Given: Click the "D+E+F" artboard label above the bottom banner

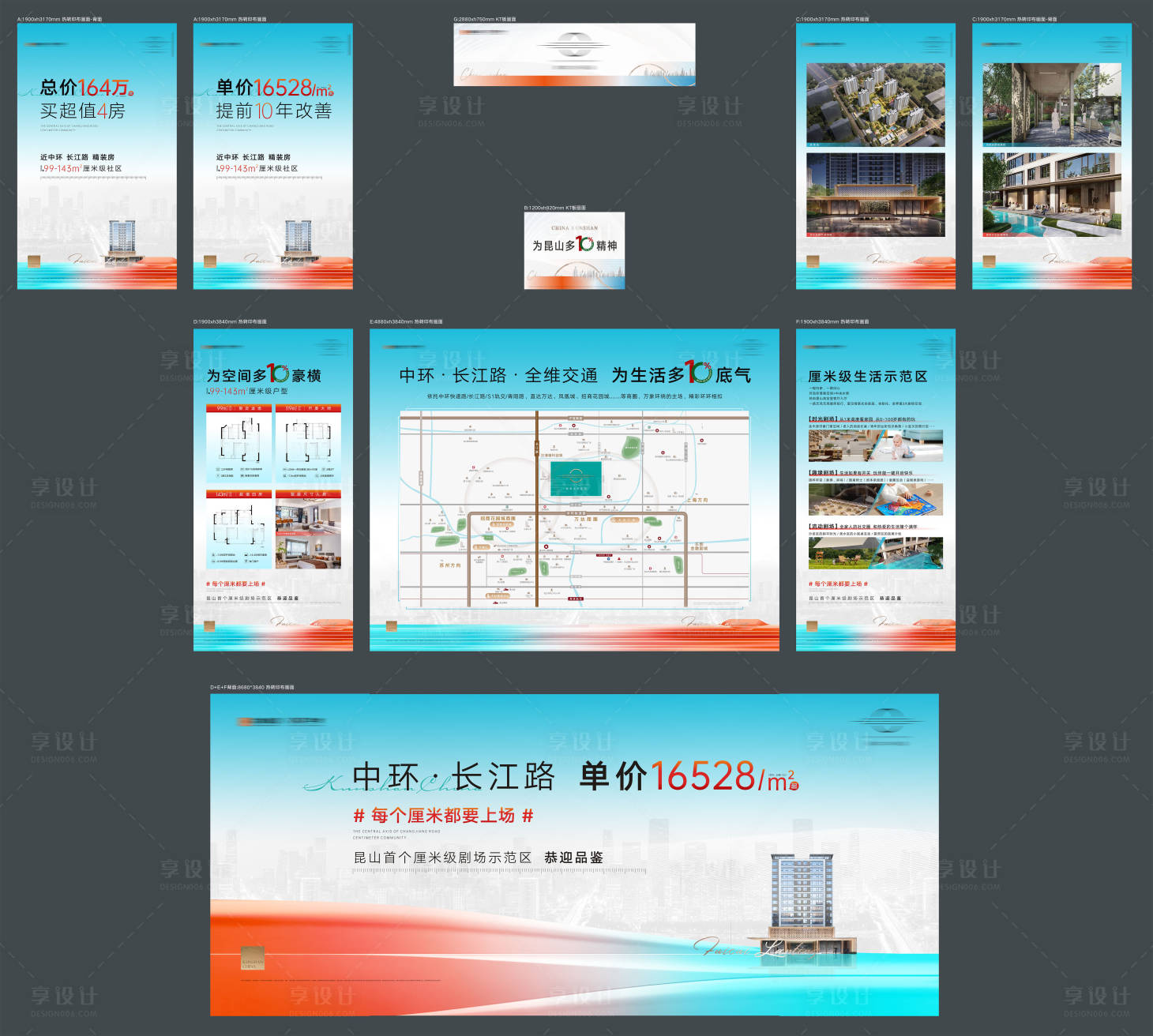Looking at the screenshot, I should [252, 688].
